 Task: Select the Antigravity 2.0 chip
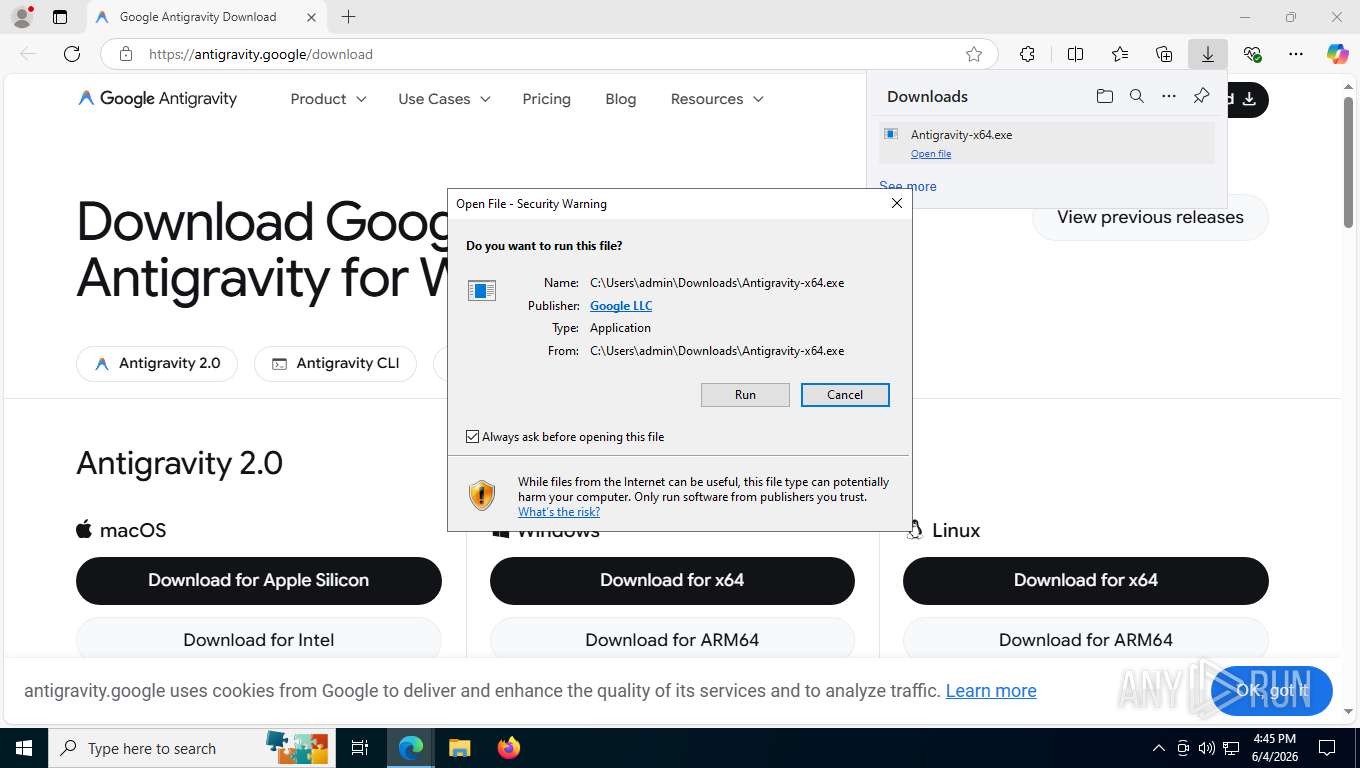157,363
